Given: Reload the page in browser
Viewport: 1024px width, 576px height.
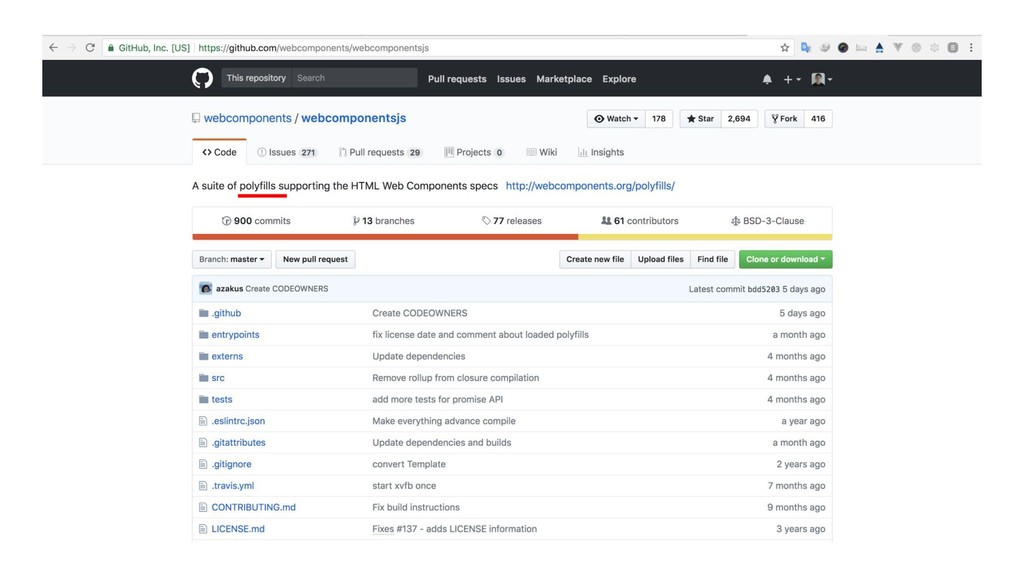Looking at the screenshot, I should (x=90, y=47).
